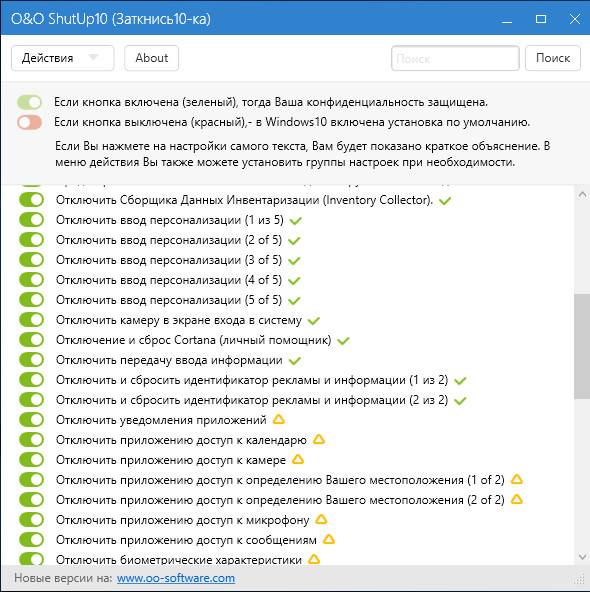Click checkmark beside ввод персонализации (4 of 5)

[294, 281]
